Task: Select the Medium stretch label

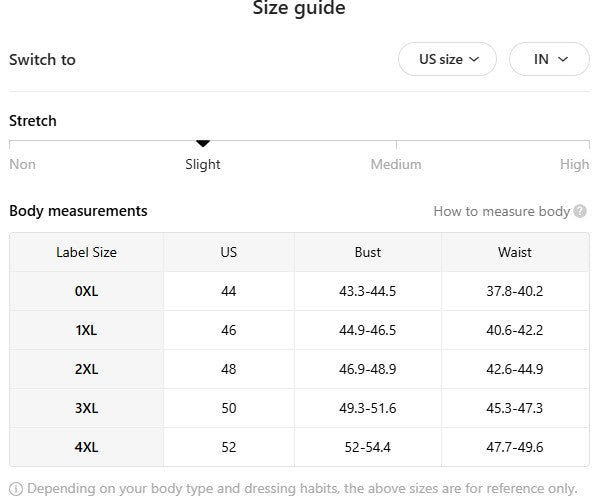Action: pos(396,164)
